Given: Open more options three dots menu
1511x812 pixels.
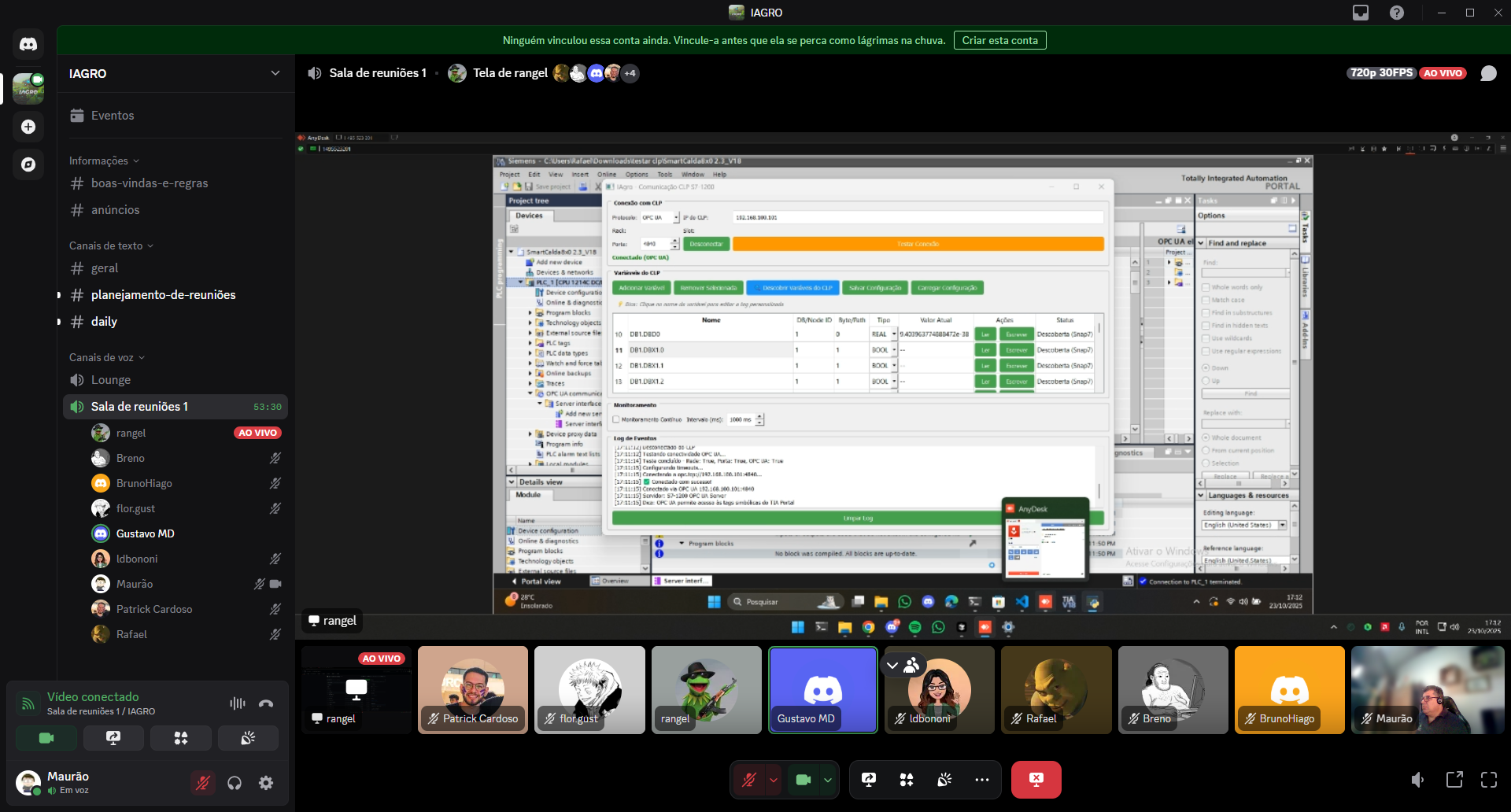Looking at the screenshot, I should pyautogui.click(x=982, y=780).
